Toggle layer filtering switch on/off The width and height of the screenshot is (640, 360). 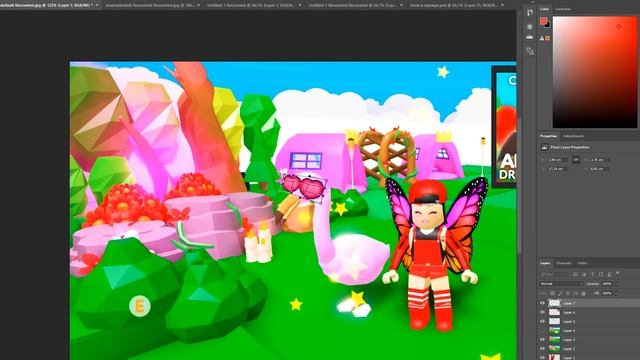618,273
